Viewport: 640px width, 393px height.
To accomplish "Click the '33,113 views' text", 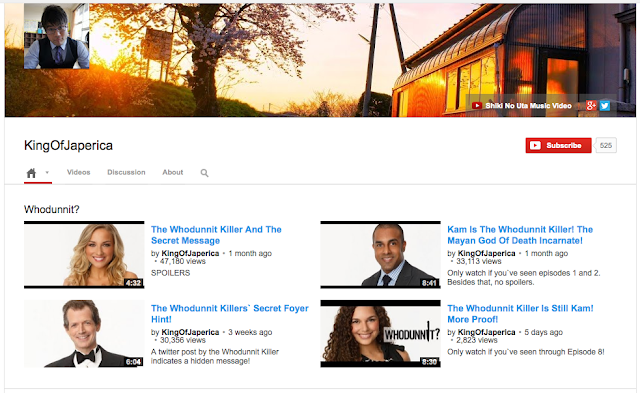I will (479, 261).
